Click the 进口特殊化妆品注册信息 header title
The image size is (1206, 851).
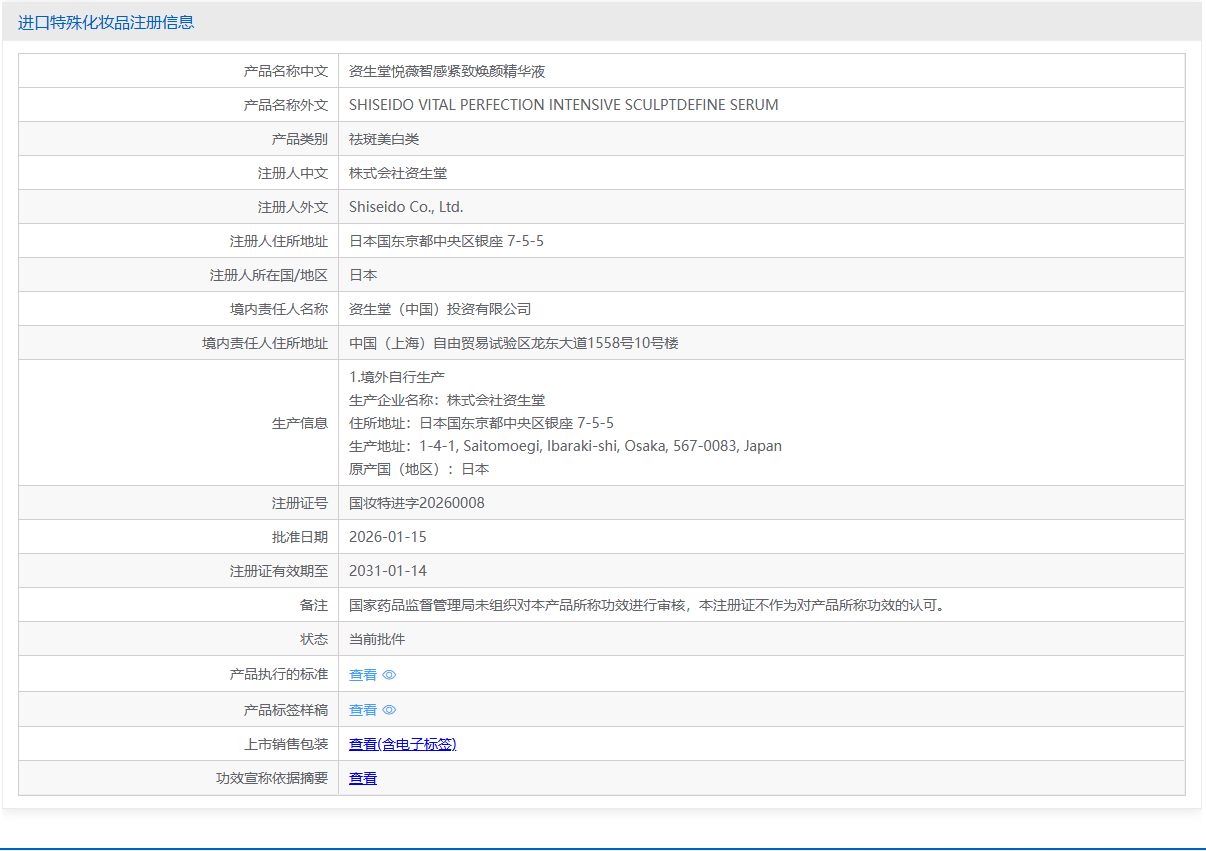106,22
